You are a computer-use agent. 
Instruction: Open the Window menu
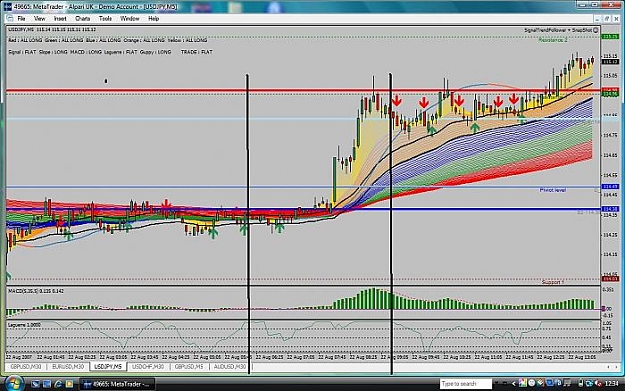tap(130, 18)
